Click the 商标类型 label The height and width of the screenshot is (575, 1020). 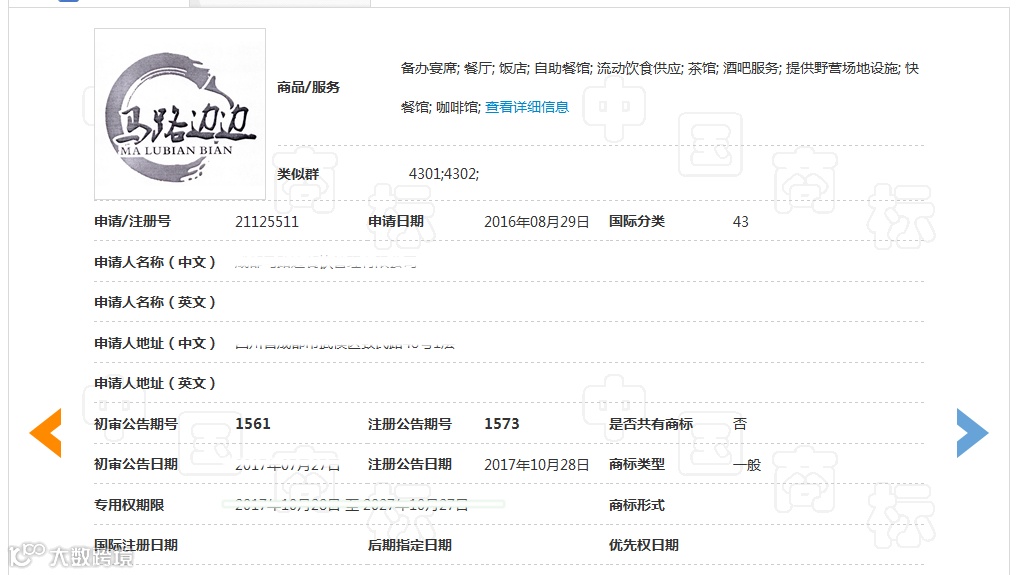[x=637, y=464]
